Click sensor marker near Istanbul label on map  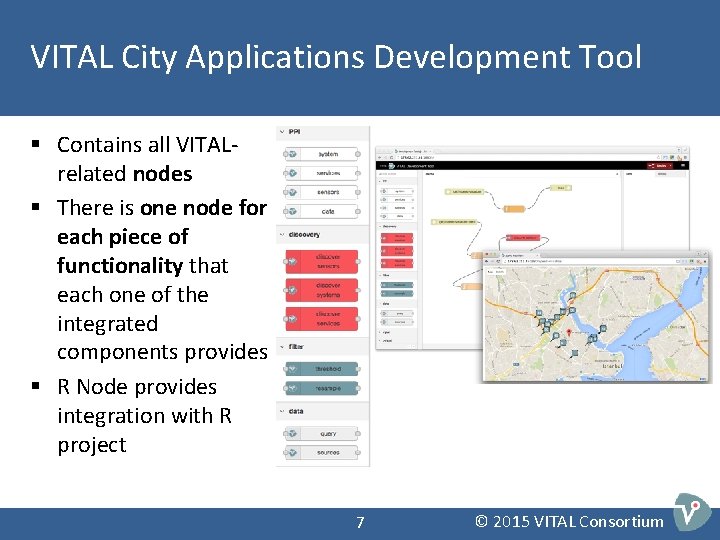point(574,353)
